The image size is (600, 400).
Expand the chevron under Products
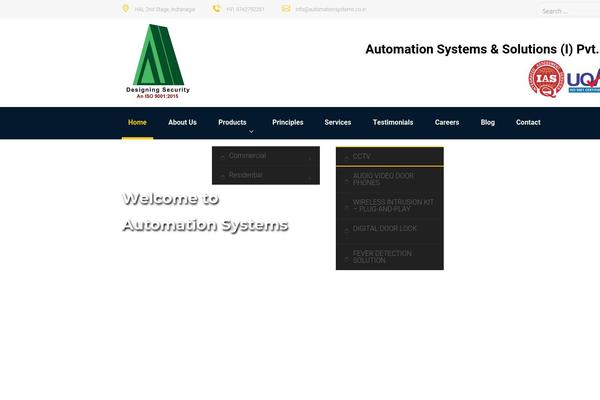pyautogui.click(x=251, y=132)
